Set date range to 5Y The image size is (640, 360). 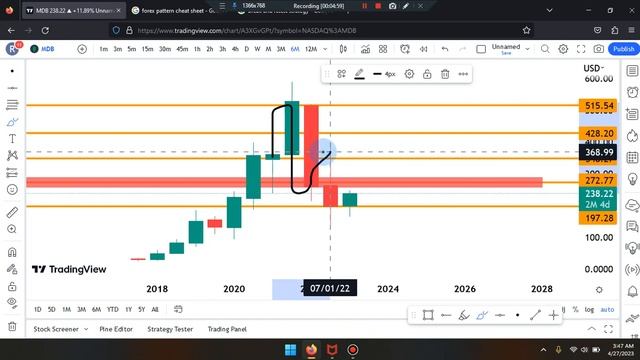tap(142, 309)
